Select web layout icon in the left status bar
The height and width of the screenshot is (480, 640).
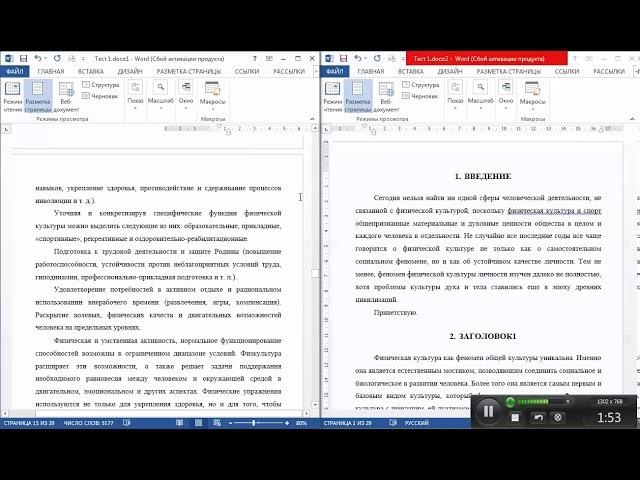tap(217, 423)
